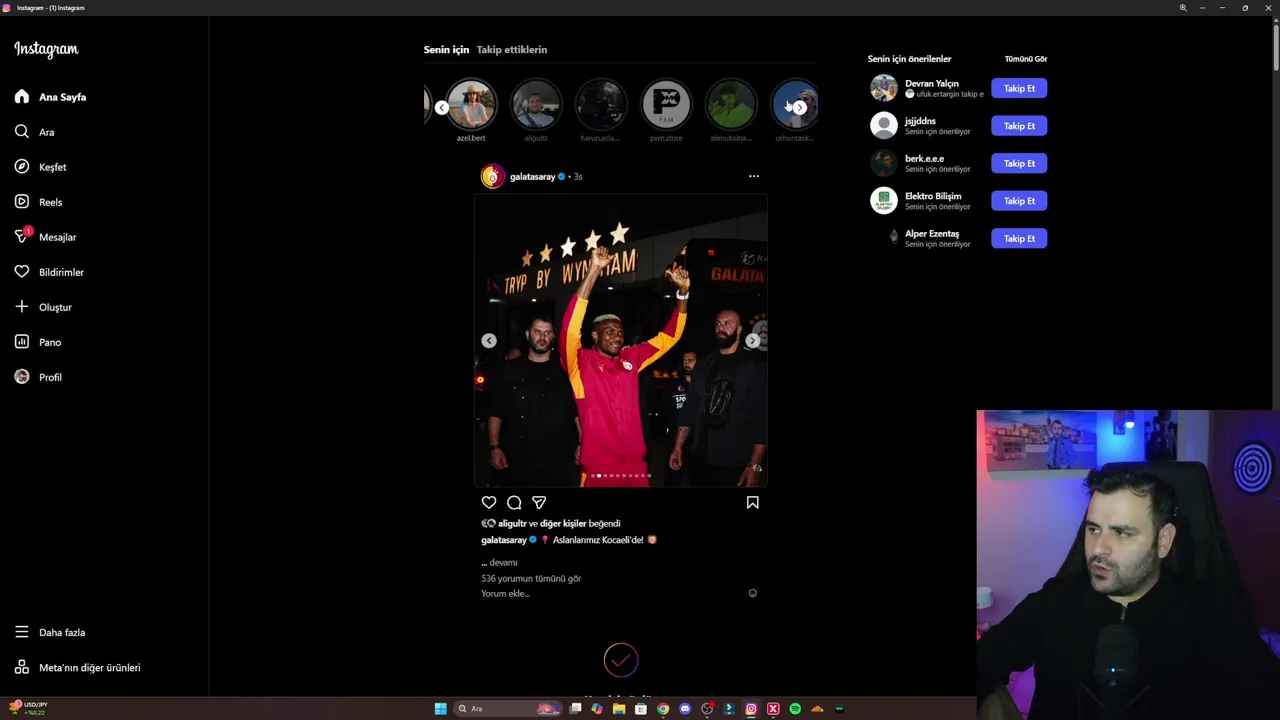
Task: Open File Explorer from taskbar
Action: coord(619,709)
